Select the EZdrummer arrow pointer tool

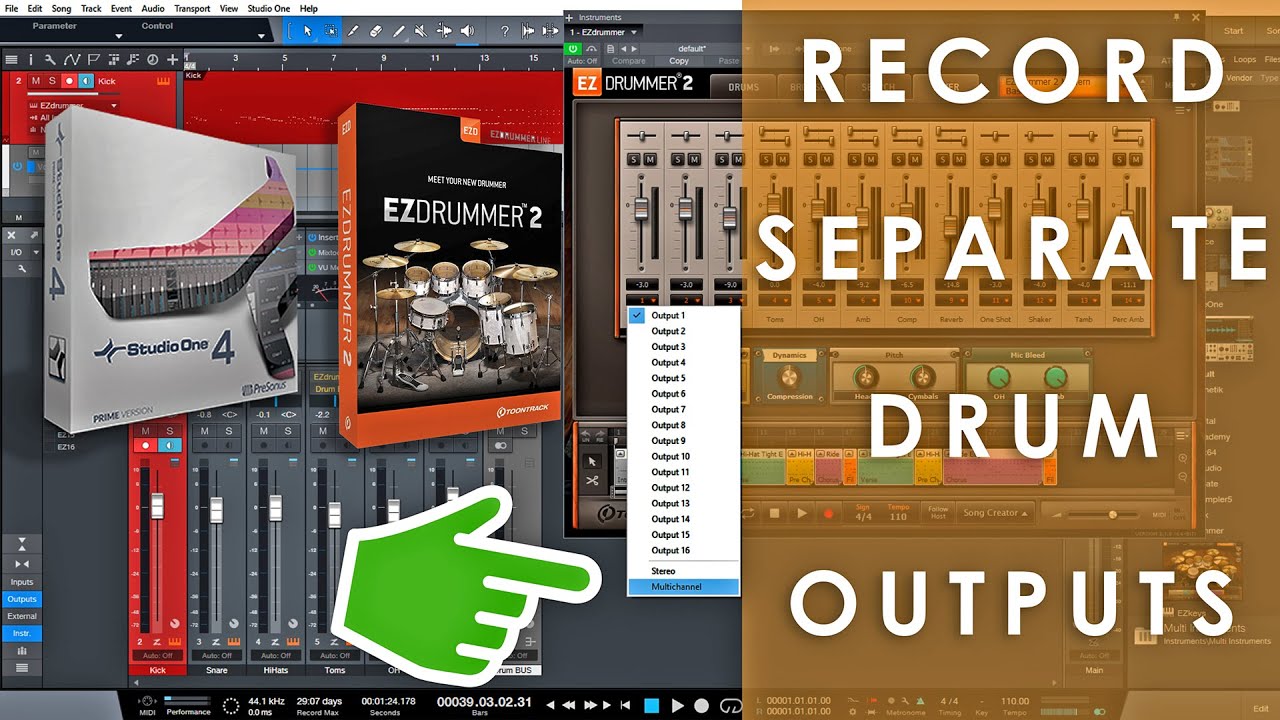click(592, 461)
